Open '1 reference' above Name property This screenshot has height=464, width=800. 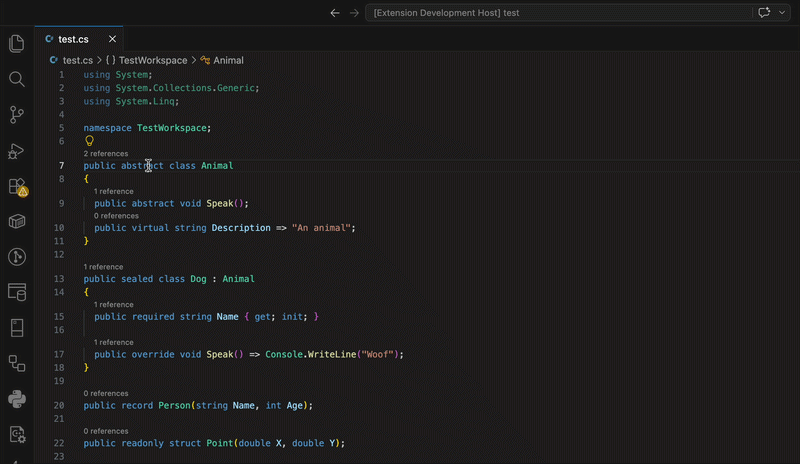(x=113, y=305)
